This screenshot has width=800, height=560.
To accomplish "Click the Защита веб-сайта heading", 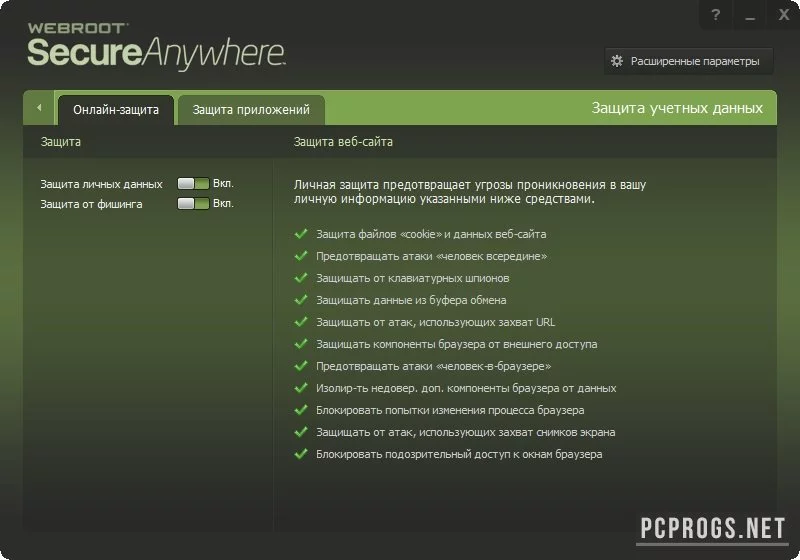I will click(x=343, y=142).
